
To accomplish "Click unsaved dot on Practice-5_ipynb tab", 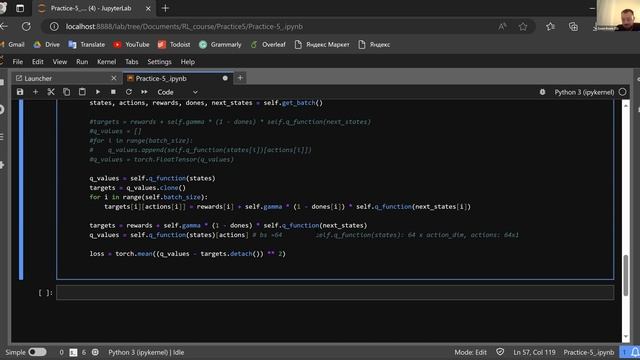I will tap(225, 78).
